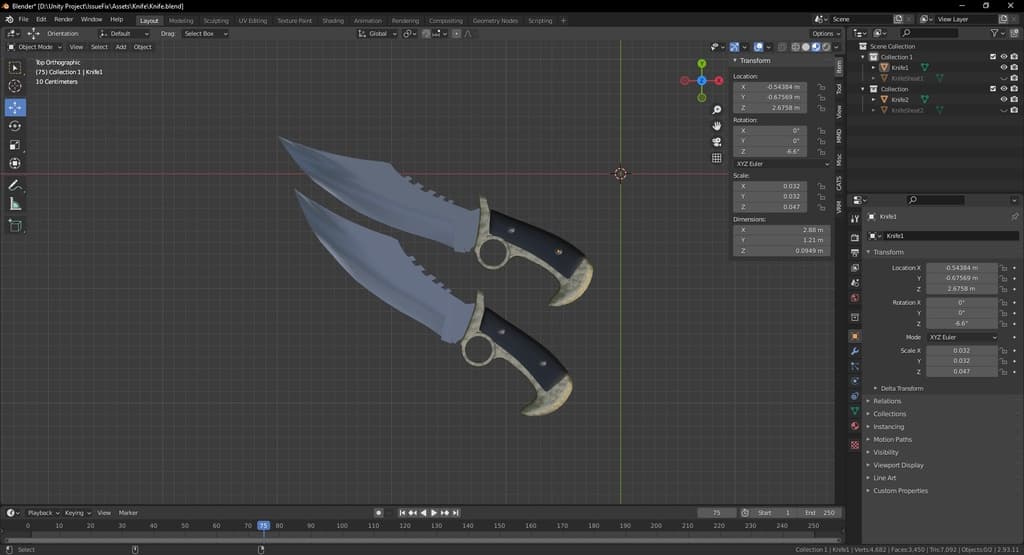Select the 3D Cursor tool
This screenshot has width=1024, height=555.
(x=15, y=87)
